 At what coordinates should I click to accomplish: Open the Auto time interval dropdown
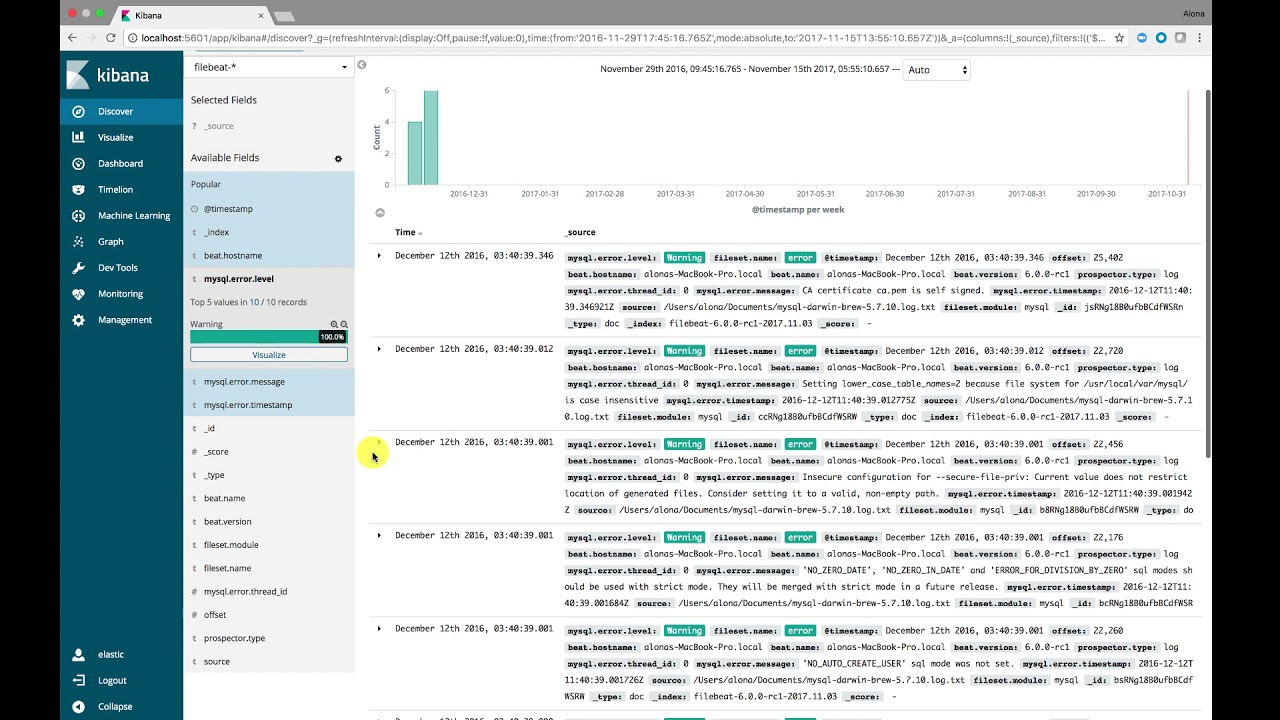[935, 69]
